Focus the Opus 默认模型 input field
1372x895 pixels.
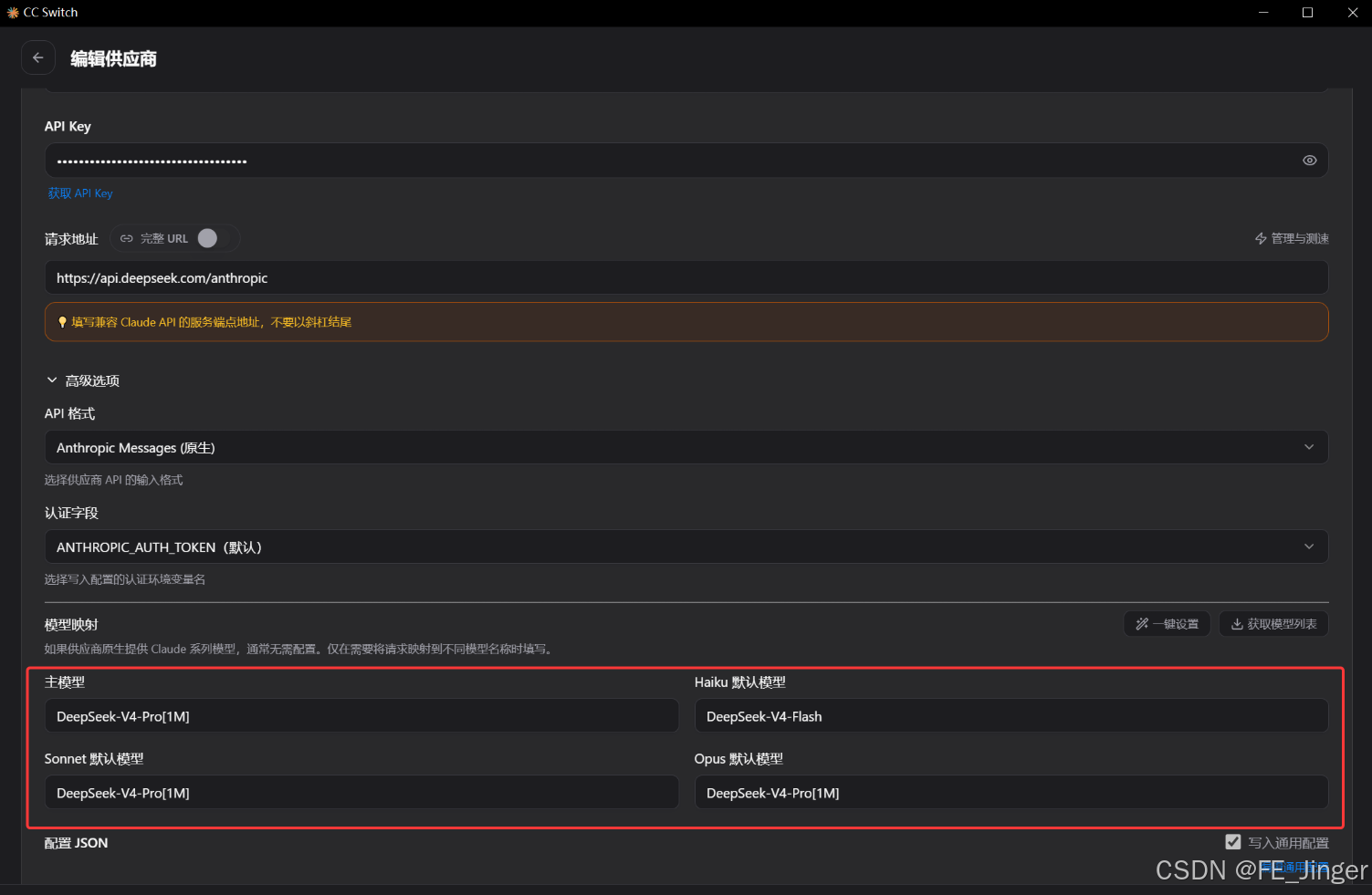[x=1011, y=793]
